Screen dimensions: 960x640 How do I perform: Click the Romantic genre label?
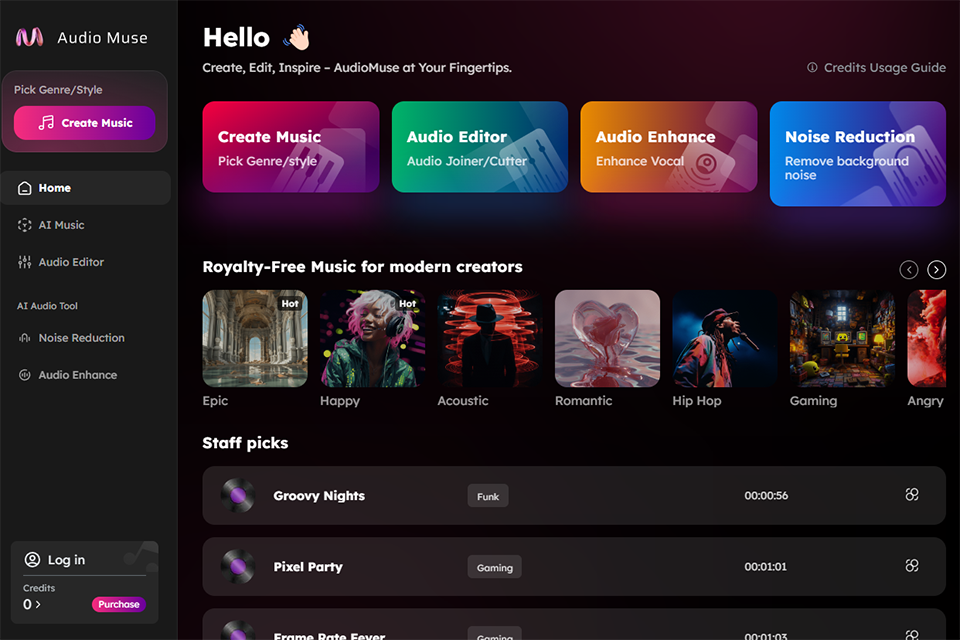point(583,401)
